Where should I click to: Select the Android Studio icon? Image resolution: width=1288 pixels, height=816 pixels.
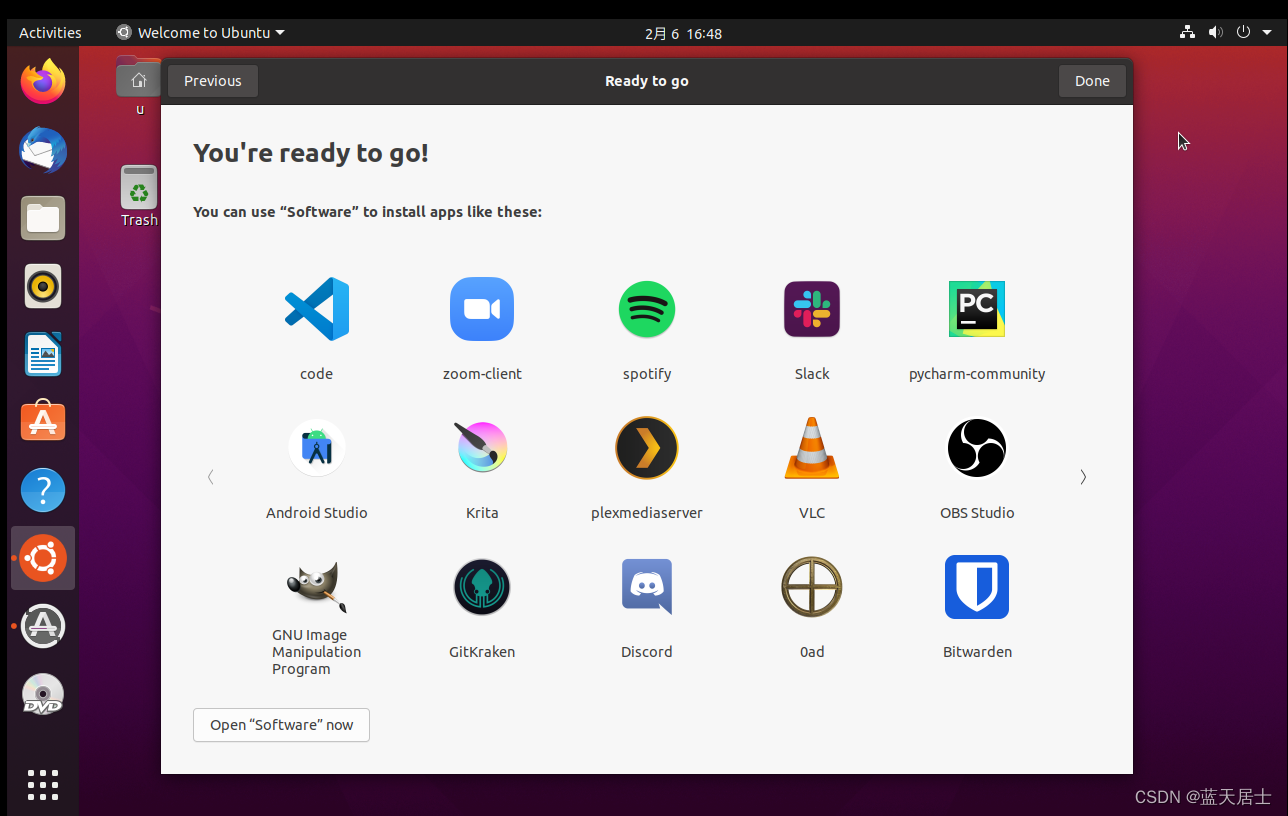point(317,448)
